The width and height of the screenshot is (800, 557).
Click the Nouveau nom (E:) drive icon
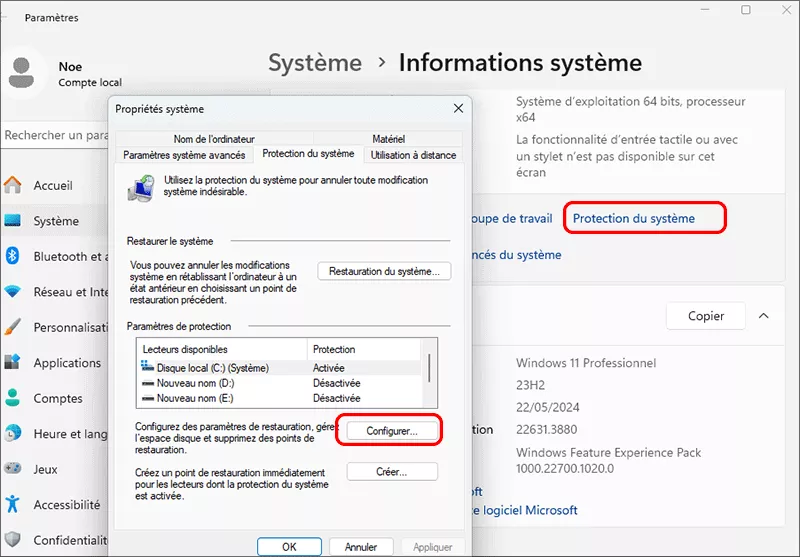pyautogui.click(x=148, y=398)
